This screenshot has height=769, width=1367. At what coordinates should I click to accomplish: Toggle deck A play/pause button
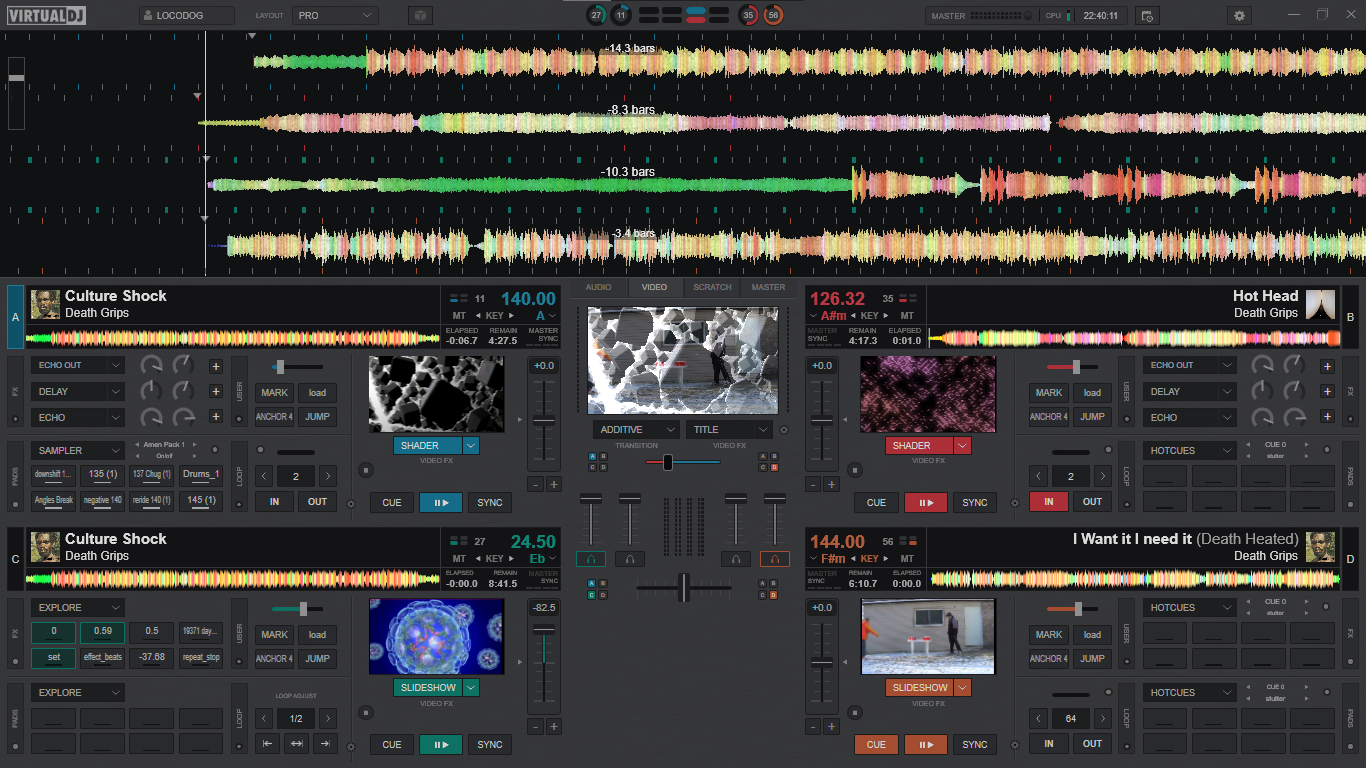pos(441,503)
